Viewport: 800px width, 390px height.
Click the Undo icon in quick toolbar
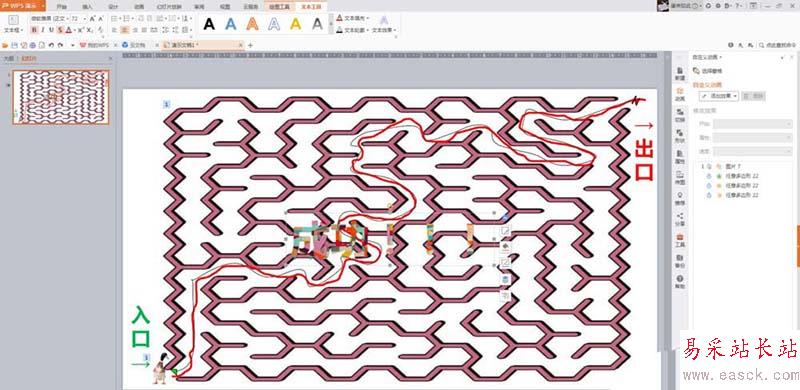point(52,45)
